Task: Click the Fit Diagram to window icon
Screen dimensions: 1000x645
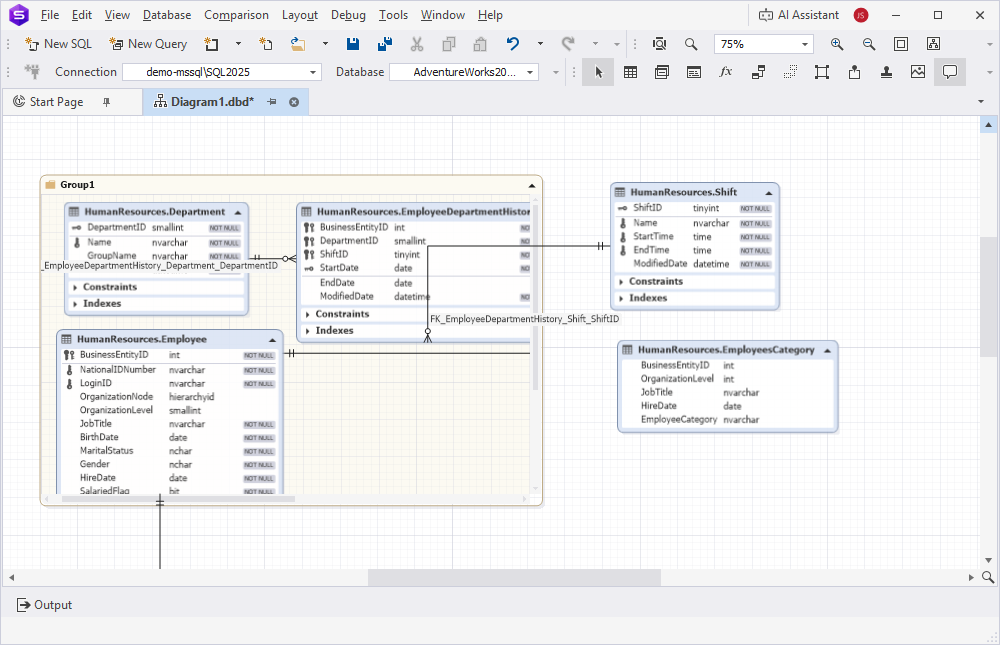Action: click(x=901, y=44)
